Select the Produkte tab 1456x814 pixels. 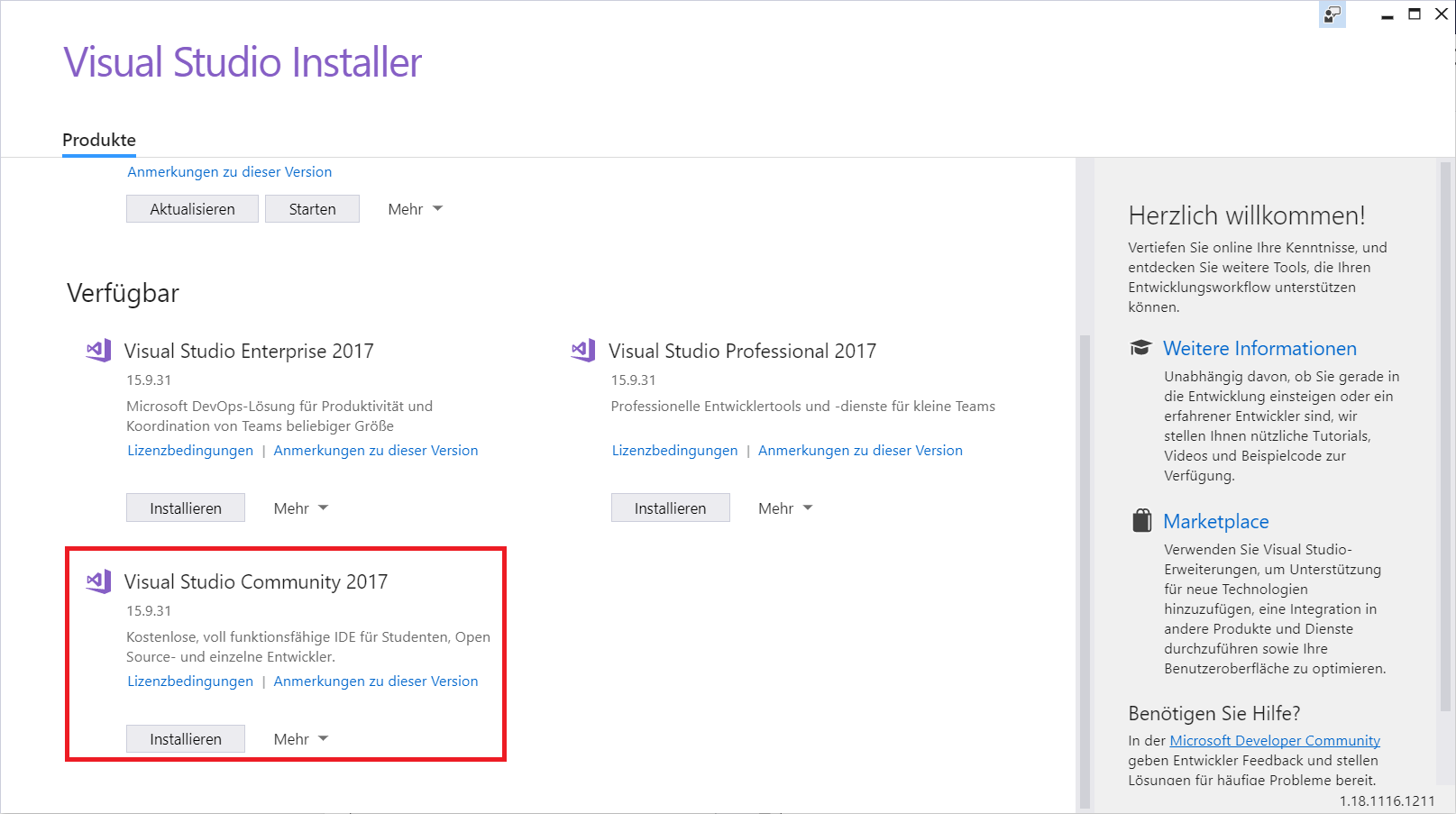tap(99, 140)
